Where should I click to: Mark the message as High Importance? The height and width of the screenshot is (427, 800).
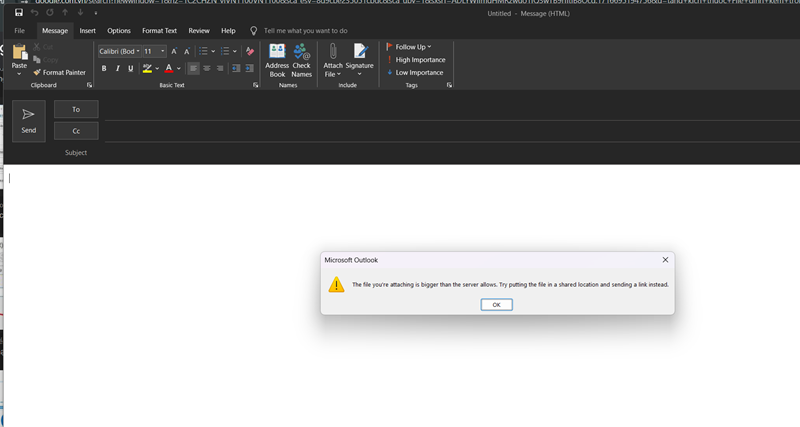pyautogui.click(x=416, y=60)
